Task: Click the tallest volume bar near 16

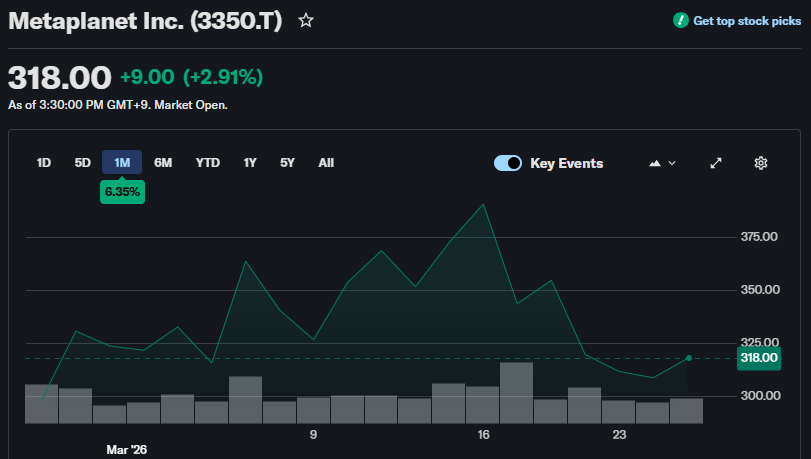Action: tap(516, 392)
